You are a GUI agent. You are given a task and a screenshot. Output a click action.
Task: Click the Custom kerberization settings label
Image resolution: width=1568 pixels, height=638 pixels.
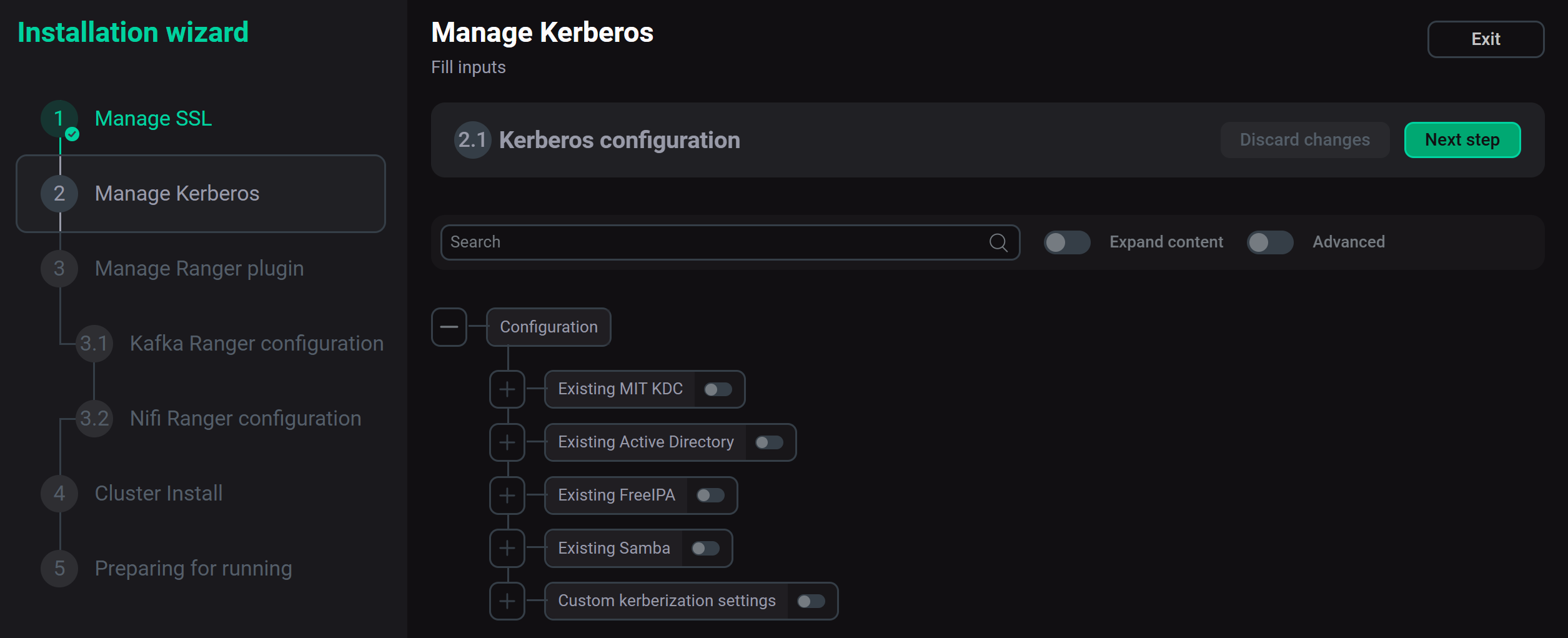coord(667,601)
